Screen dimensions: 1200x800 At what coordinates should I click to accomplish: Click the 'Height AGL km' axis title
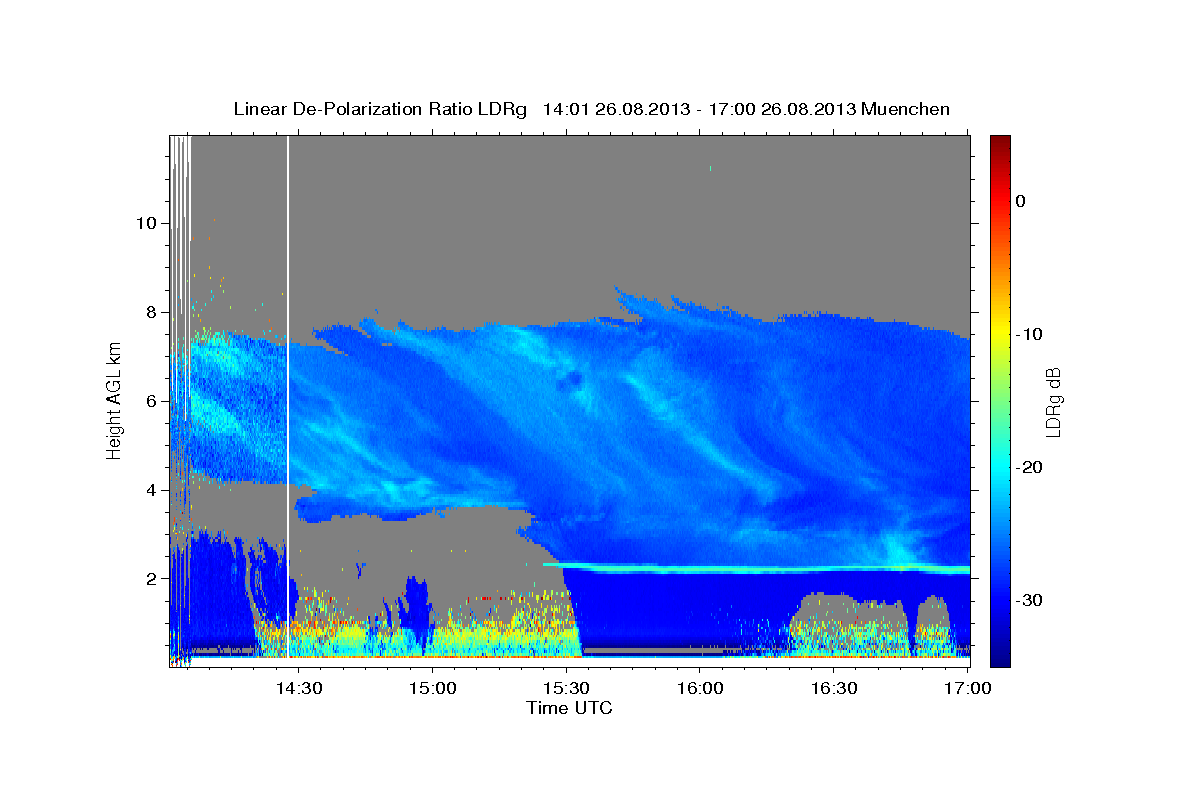point(114,400)
